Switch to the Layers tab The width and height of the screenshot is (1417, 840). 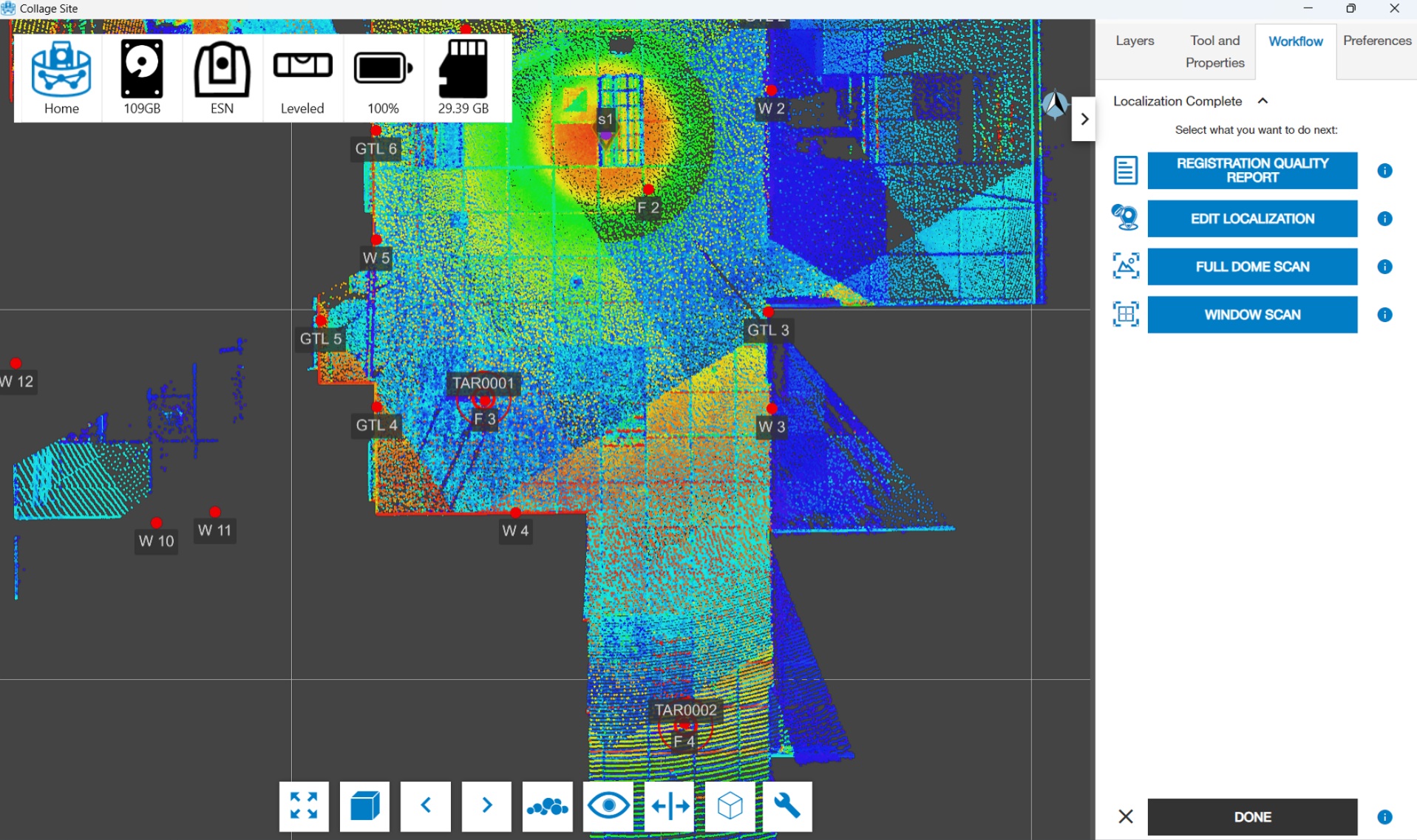pos(1134,41)
